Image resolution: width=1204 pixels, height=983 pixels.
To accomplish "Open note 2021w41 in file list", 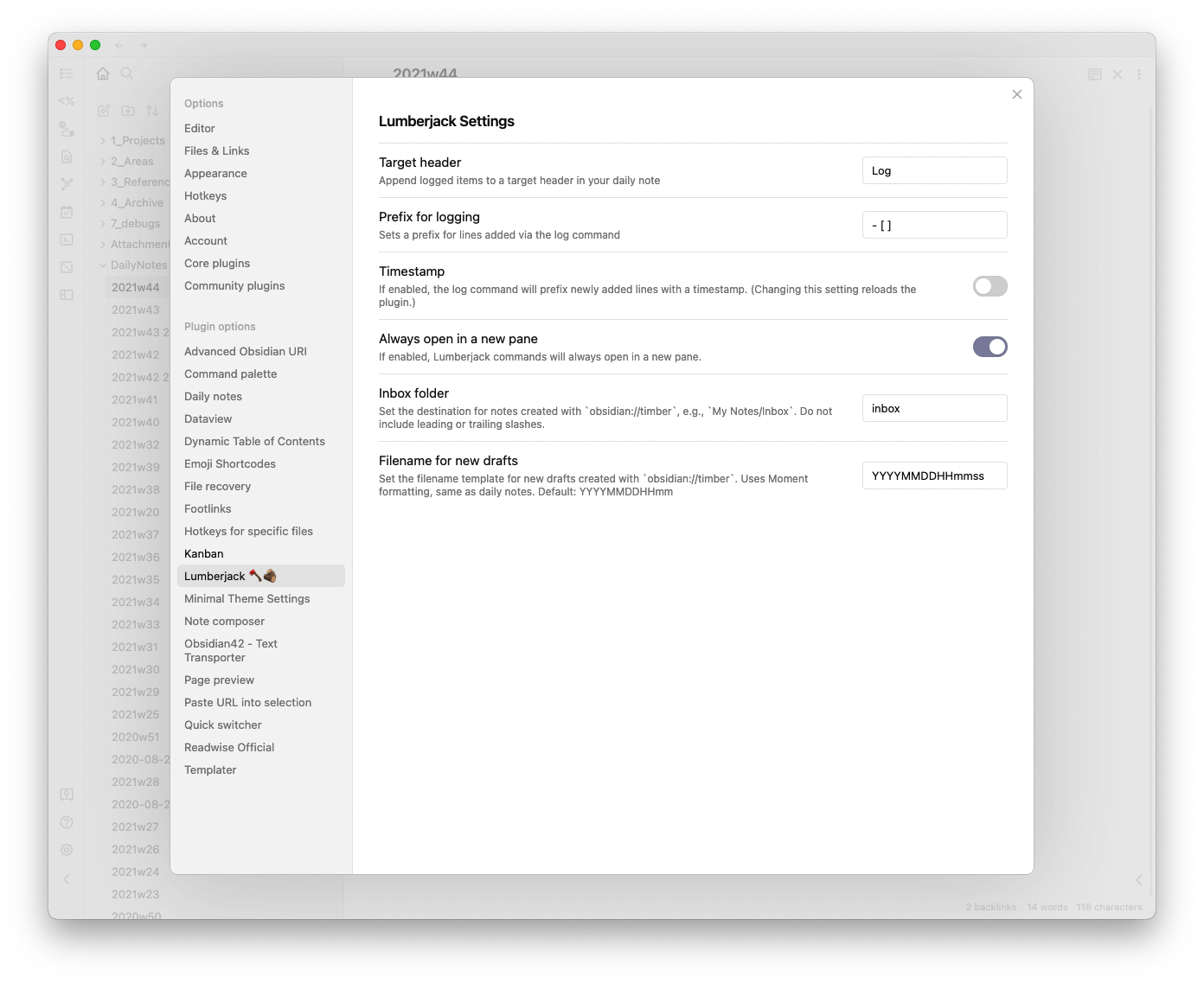I will click(x=135, y=399).
